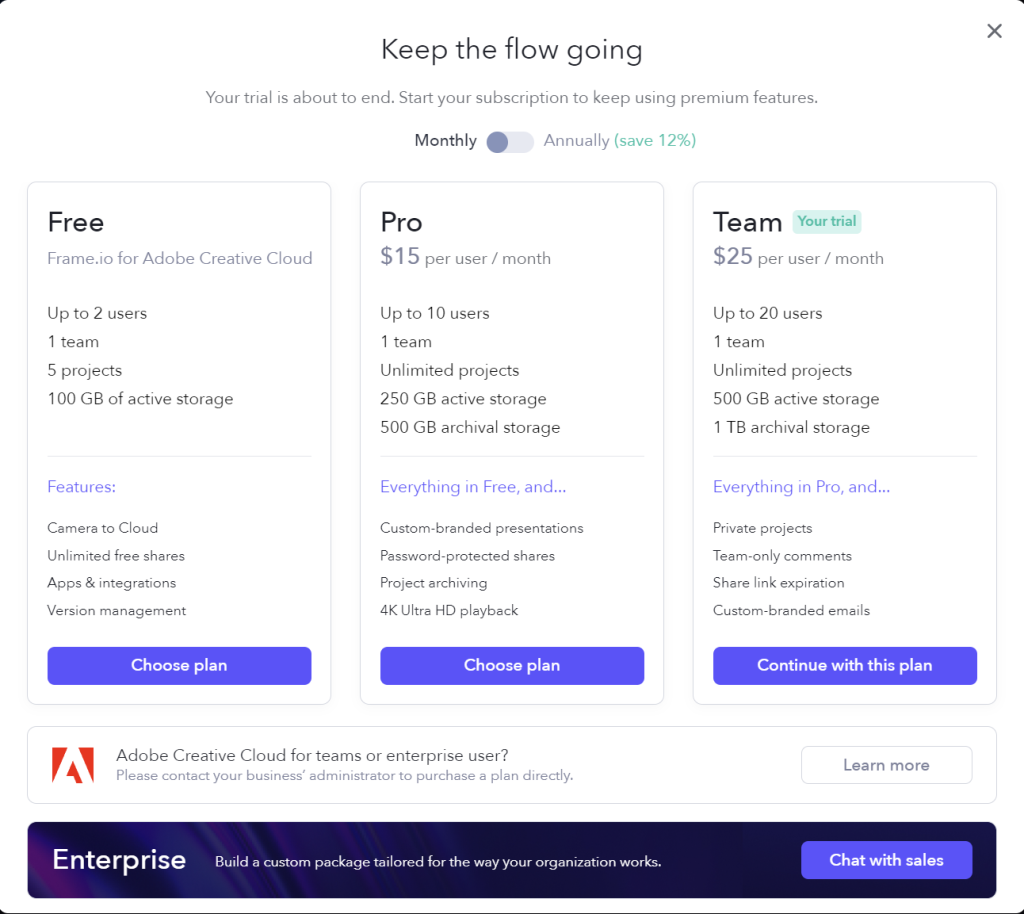
Task: Click the Features: heading in Free plan
Action: [x=82, y=487]
